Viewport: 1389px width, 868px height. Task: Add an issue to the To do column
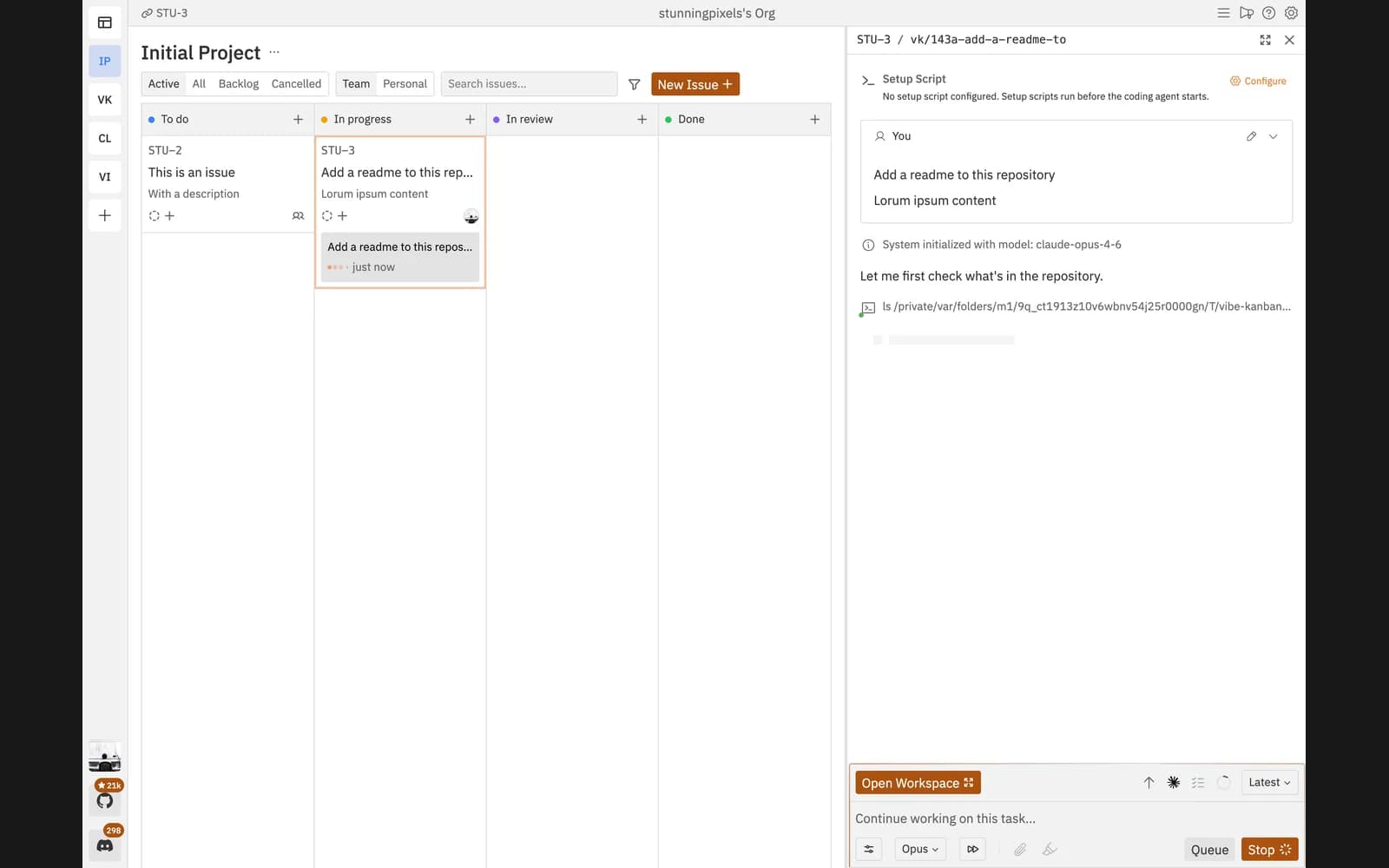click(298, 119)
